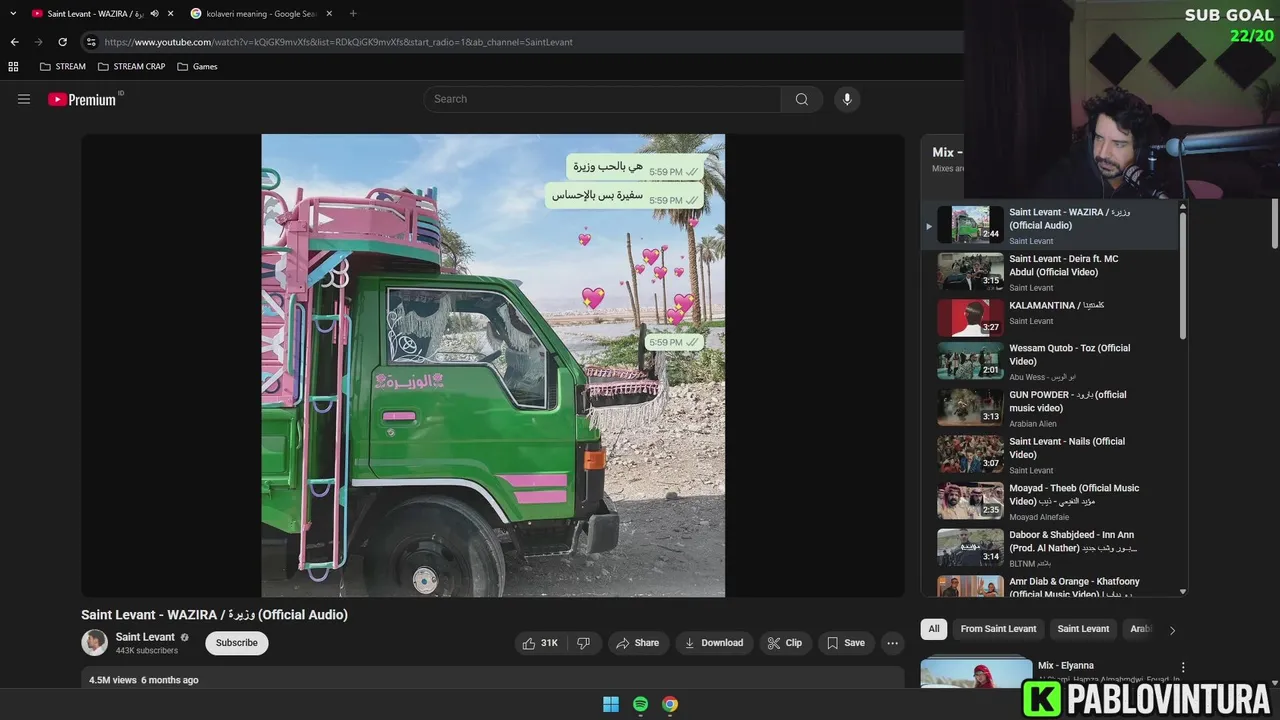Open the Games bookmarks folder
Viewport: 1280px width, 720px height.
(197, 66)
